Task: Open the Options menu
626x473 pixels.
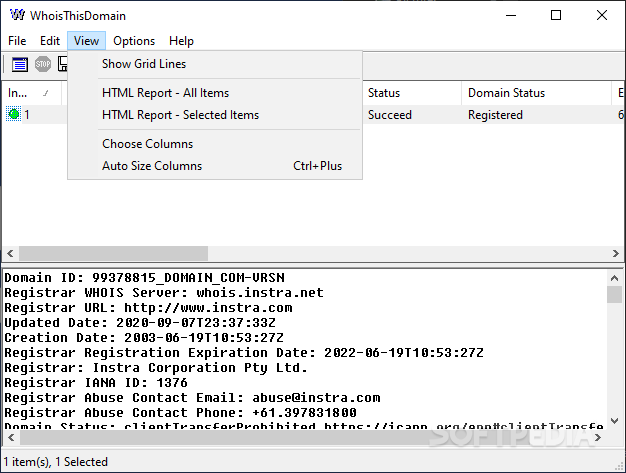Action: [x=134, y=41]
